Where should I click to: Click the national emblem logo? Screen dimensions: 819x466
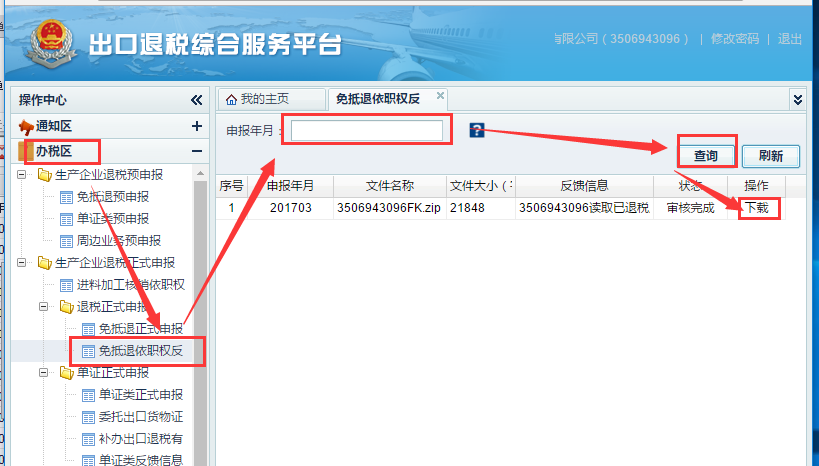(47, 43)
